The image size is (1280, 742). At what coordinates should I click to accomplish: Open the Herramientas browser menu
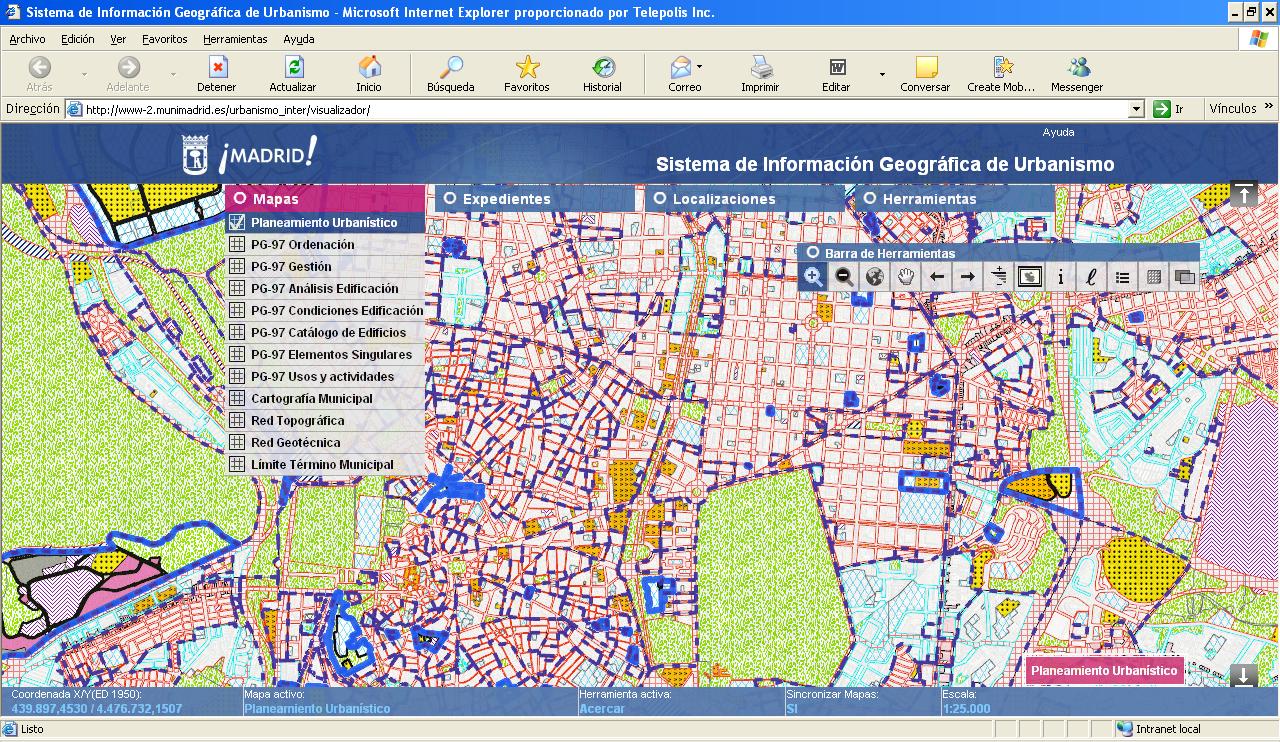click(235, 39)
